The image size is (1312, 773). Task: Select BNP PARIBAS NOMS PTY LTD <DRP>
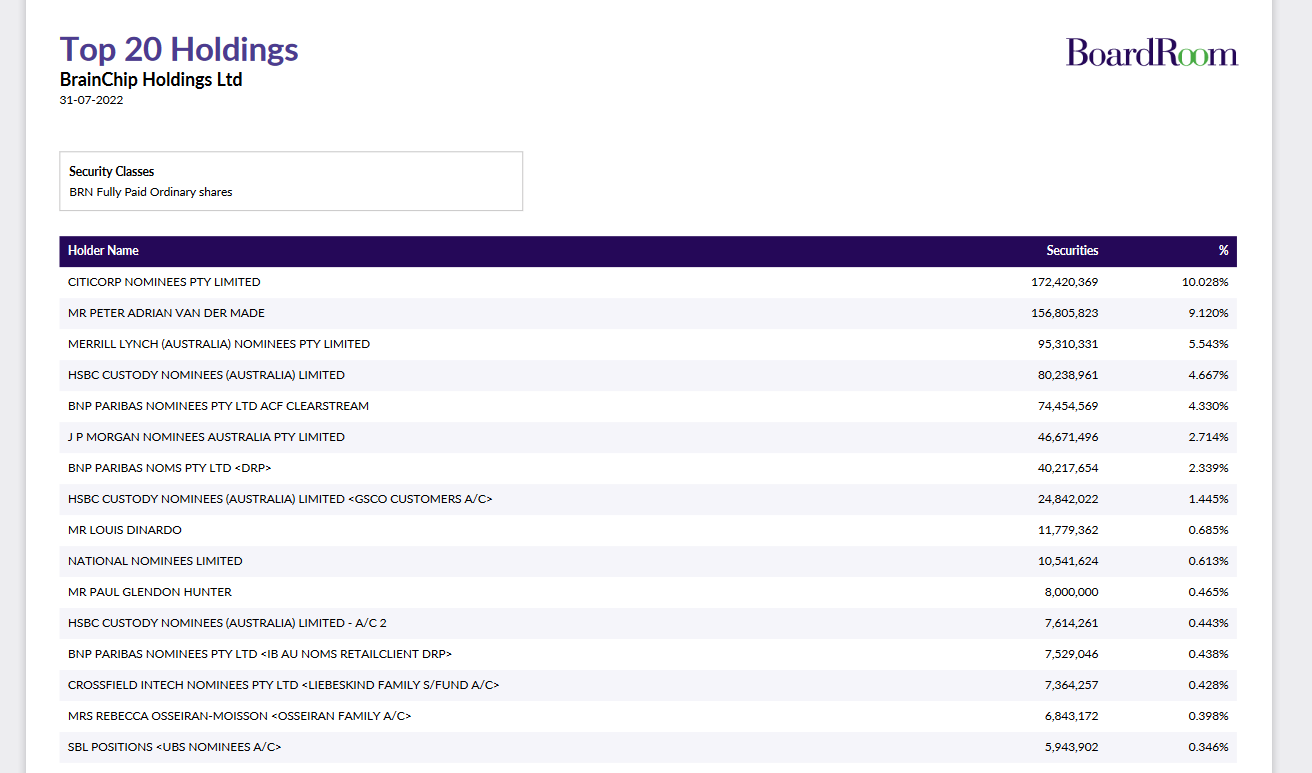pyautogui.click(x=170, y=468)
